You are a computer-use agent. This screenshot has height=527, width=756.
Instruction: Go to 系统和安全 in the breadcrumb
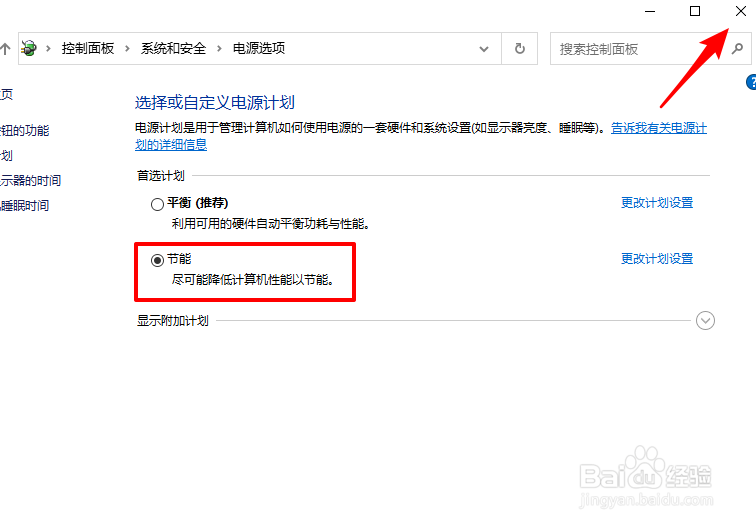point(173,48)
